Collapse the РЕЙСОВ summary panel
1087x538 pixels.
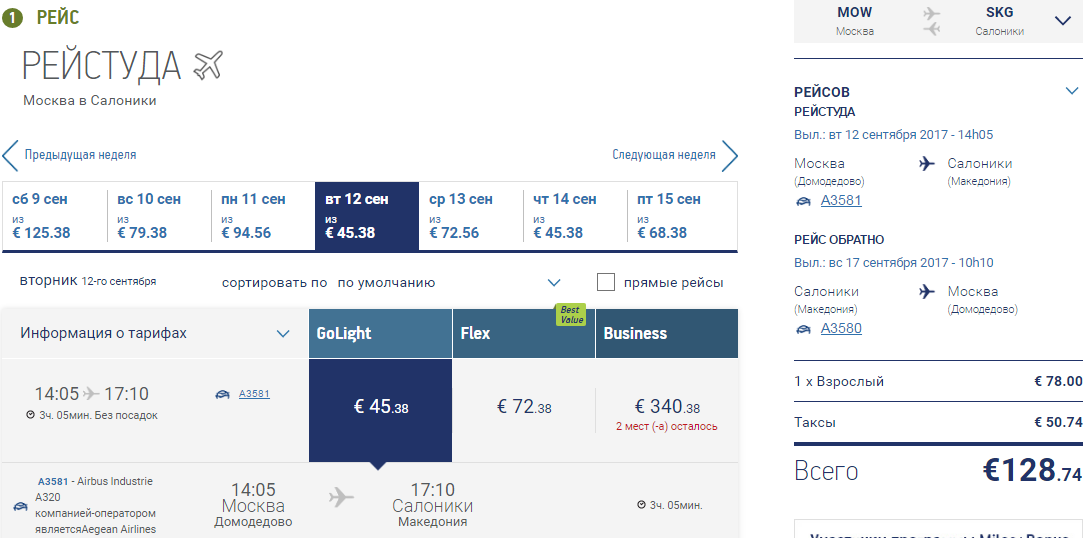(x=1072, y=91)
